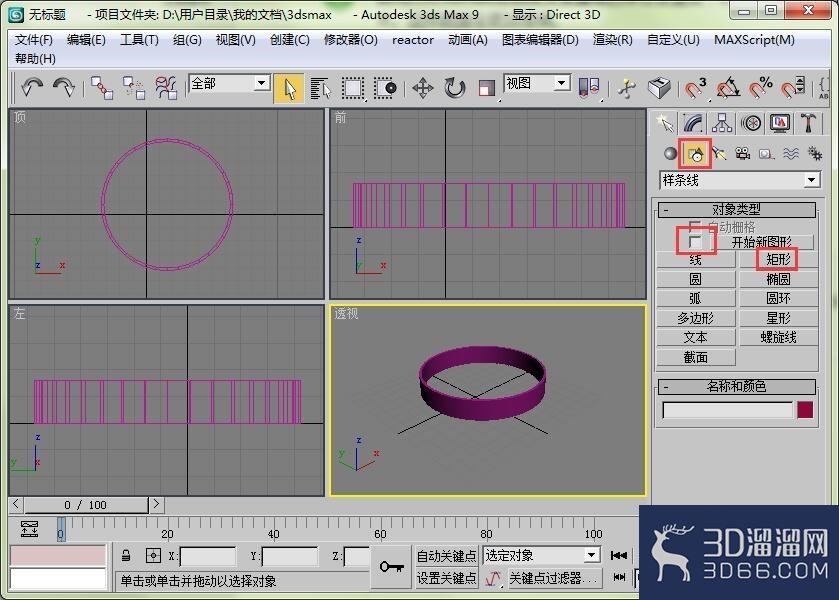Open the Hierarchy command panel tab
Image resolution: width=839 pixels, height=600 pixels.
722,124
